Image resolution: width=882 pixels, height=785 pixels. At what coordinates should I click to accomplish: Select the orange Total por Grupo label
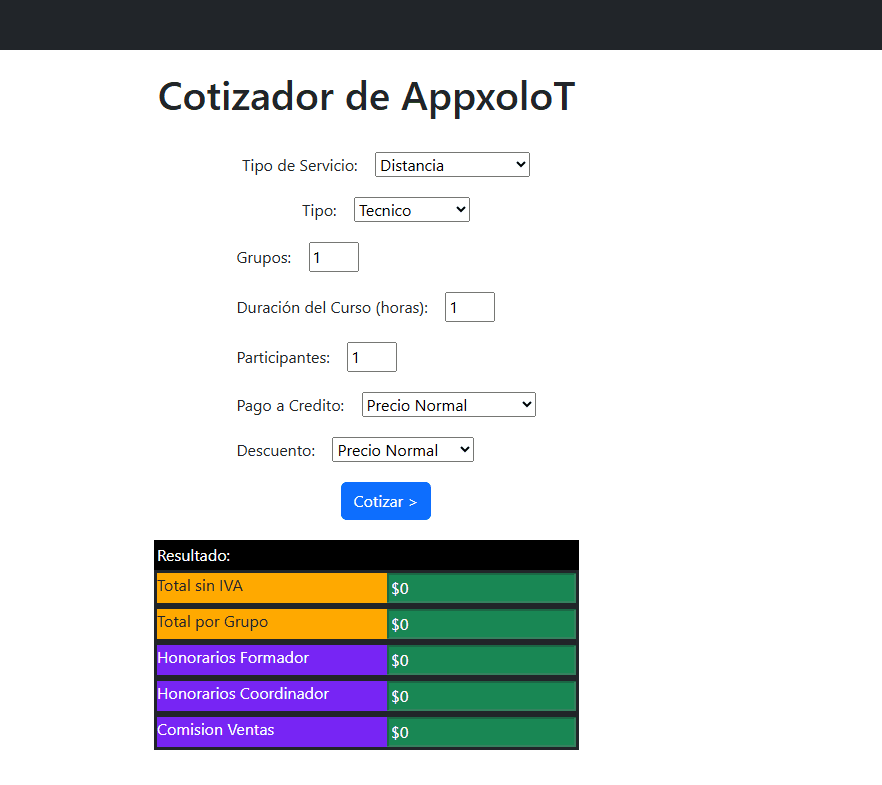click(271, 624)
